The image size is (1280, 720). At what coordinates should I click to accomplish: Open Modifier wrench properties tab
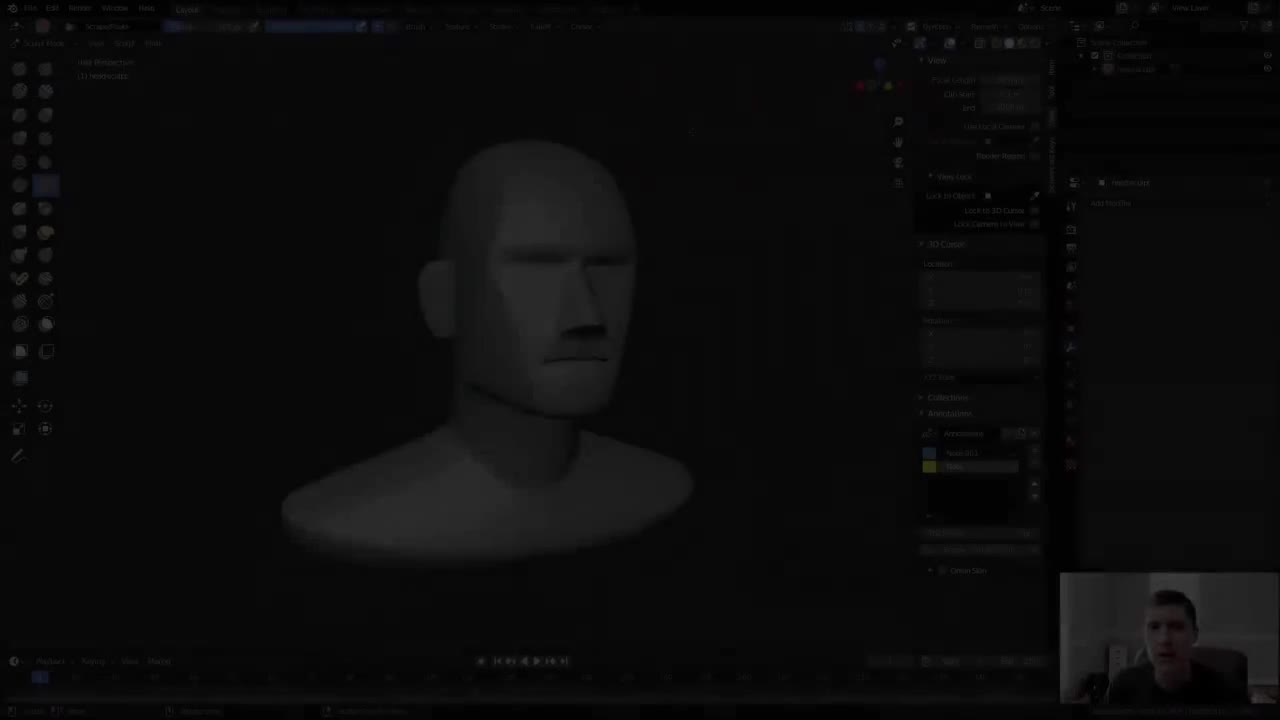point(1071,346)
